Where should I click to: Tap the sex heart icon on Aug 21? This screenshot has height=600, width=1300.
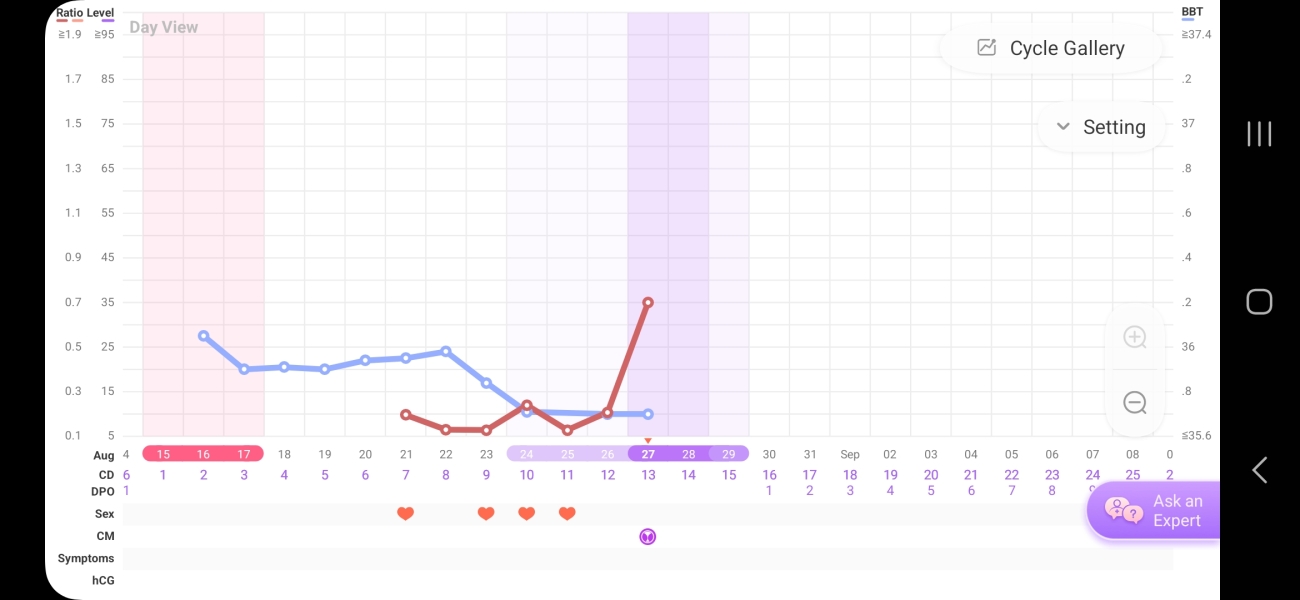point(405,514)
